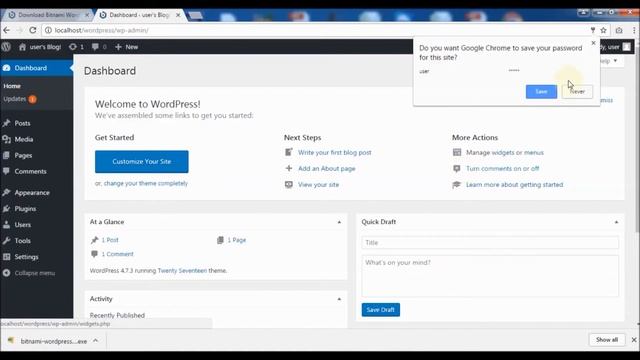Open bitnami-wordpress download item menu arrow
The height and width of the screenshot is (360, 640).
[96, 340]
